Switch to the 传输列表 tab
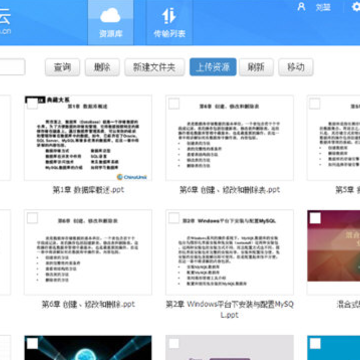This screenshot has height=360, width=360. point(169,22)
